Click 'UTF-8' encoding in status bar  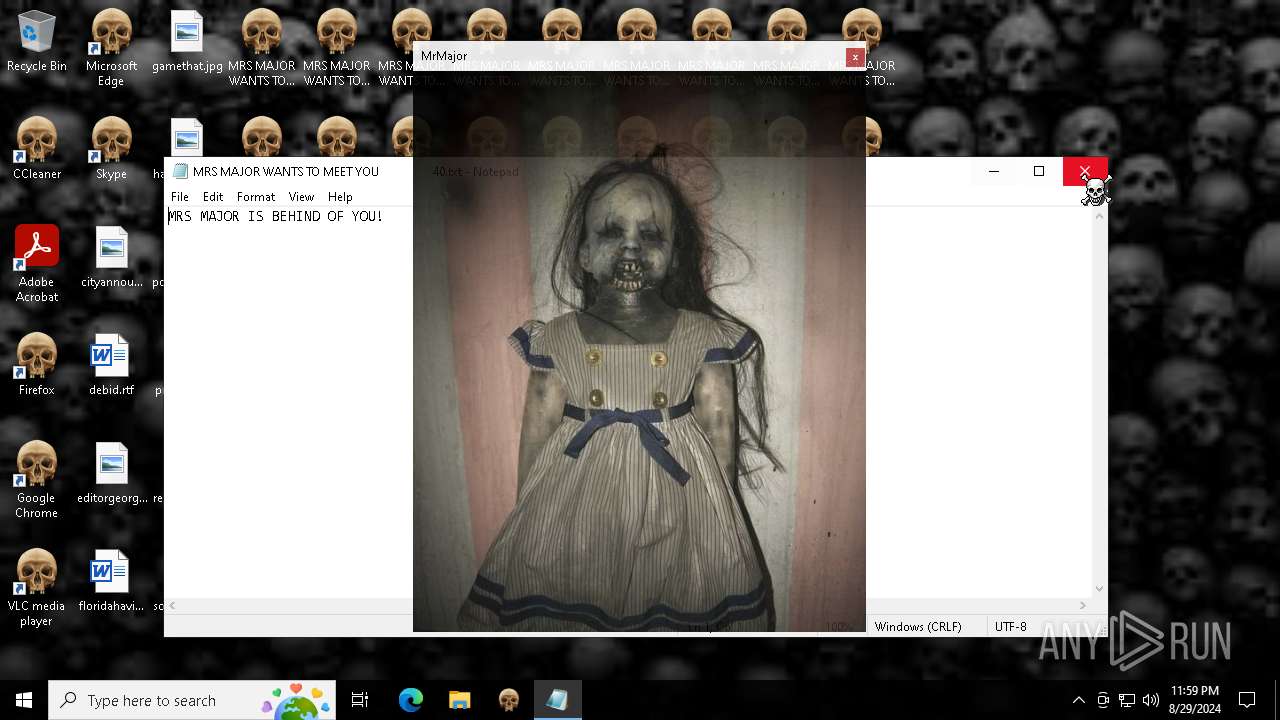1010,627
